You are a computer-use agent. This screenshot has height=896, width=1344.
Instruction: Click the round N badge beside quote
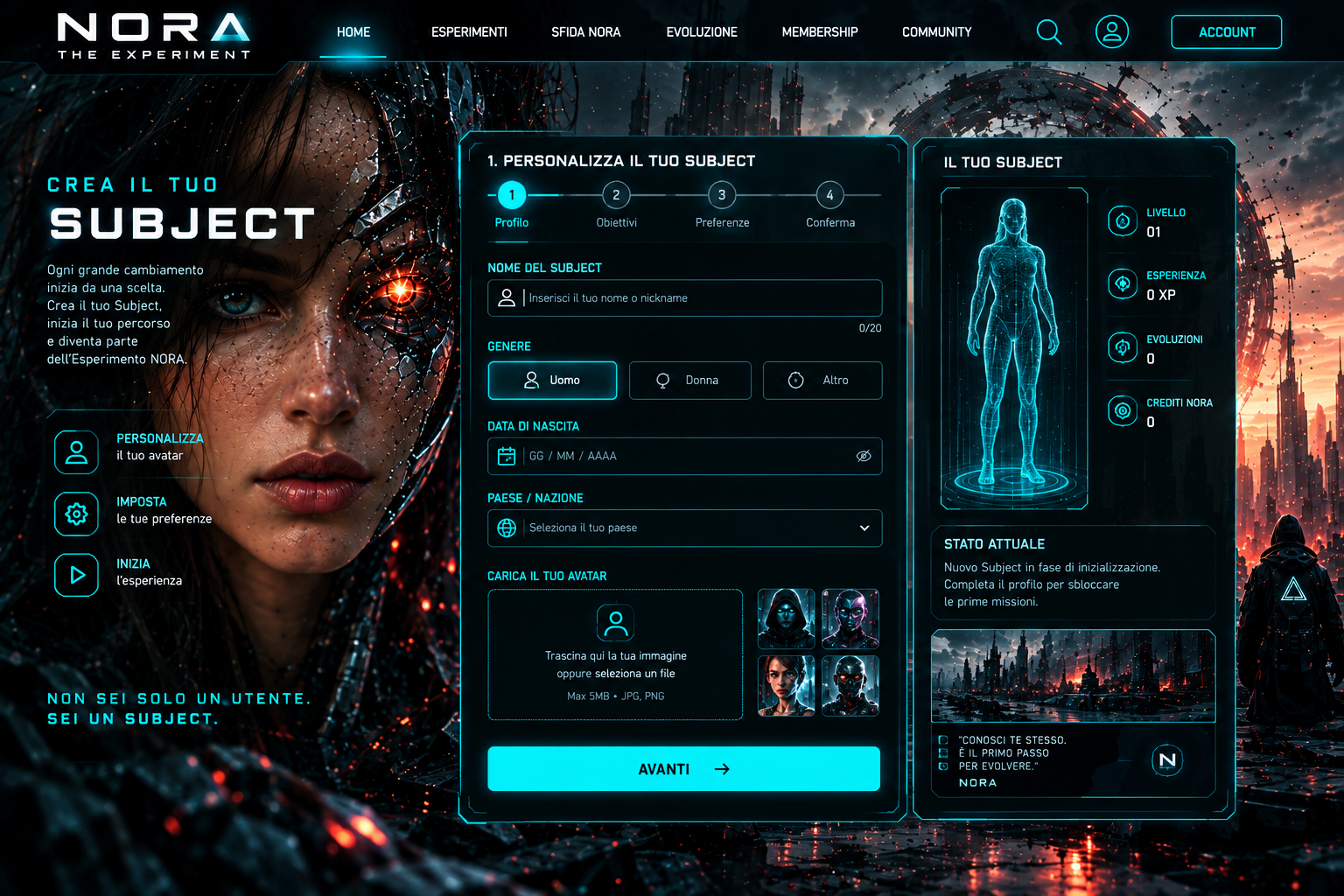pos(1167,759)
